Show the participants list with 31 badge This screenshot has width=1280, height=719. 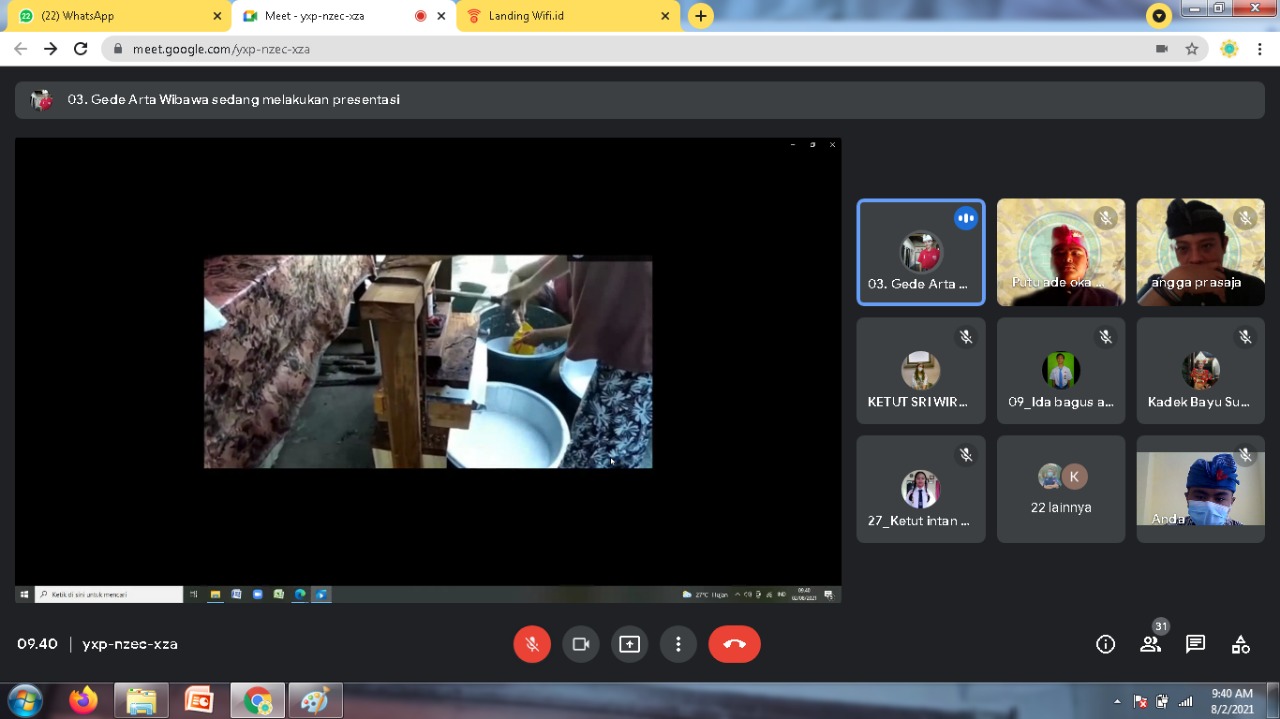(x=1150, y=644)
